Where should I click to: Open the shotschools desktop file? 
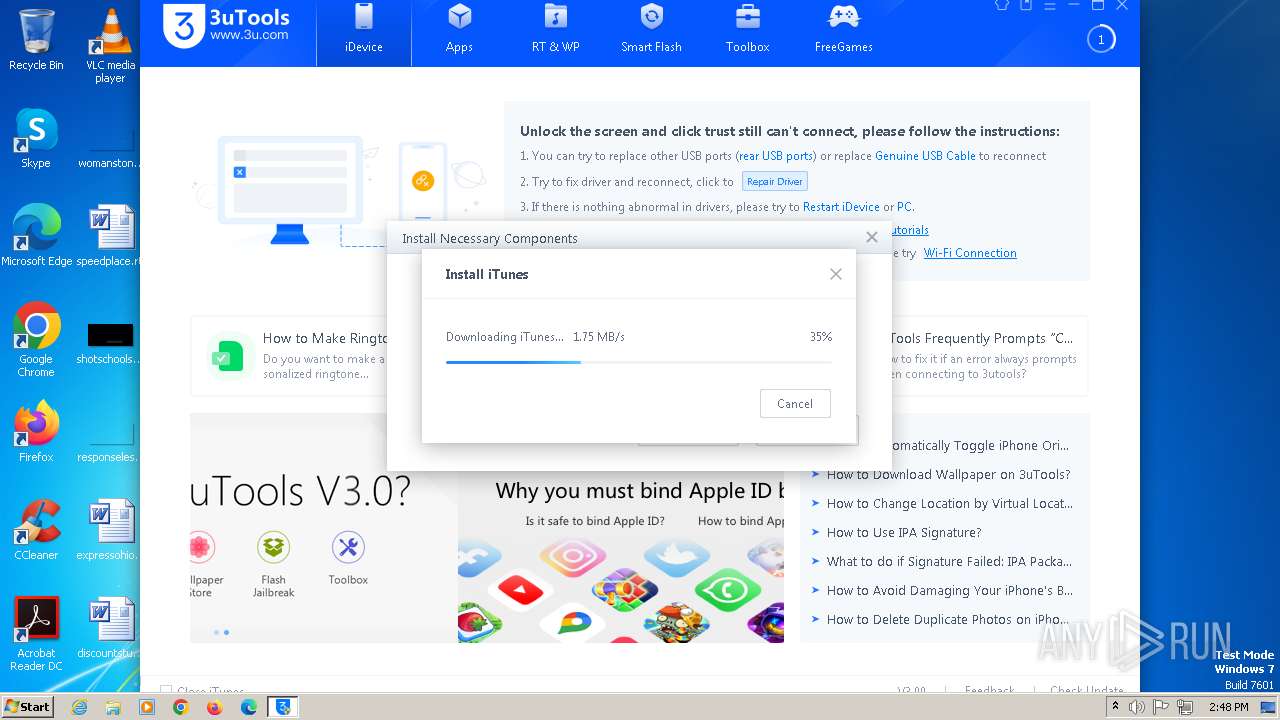click(x=110, y=344)
